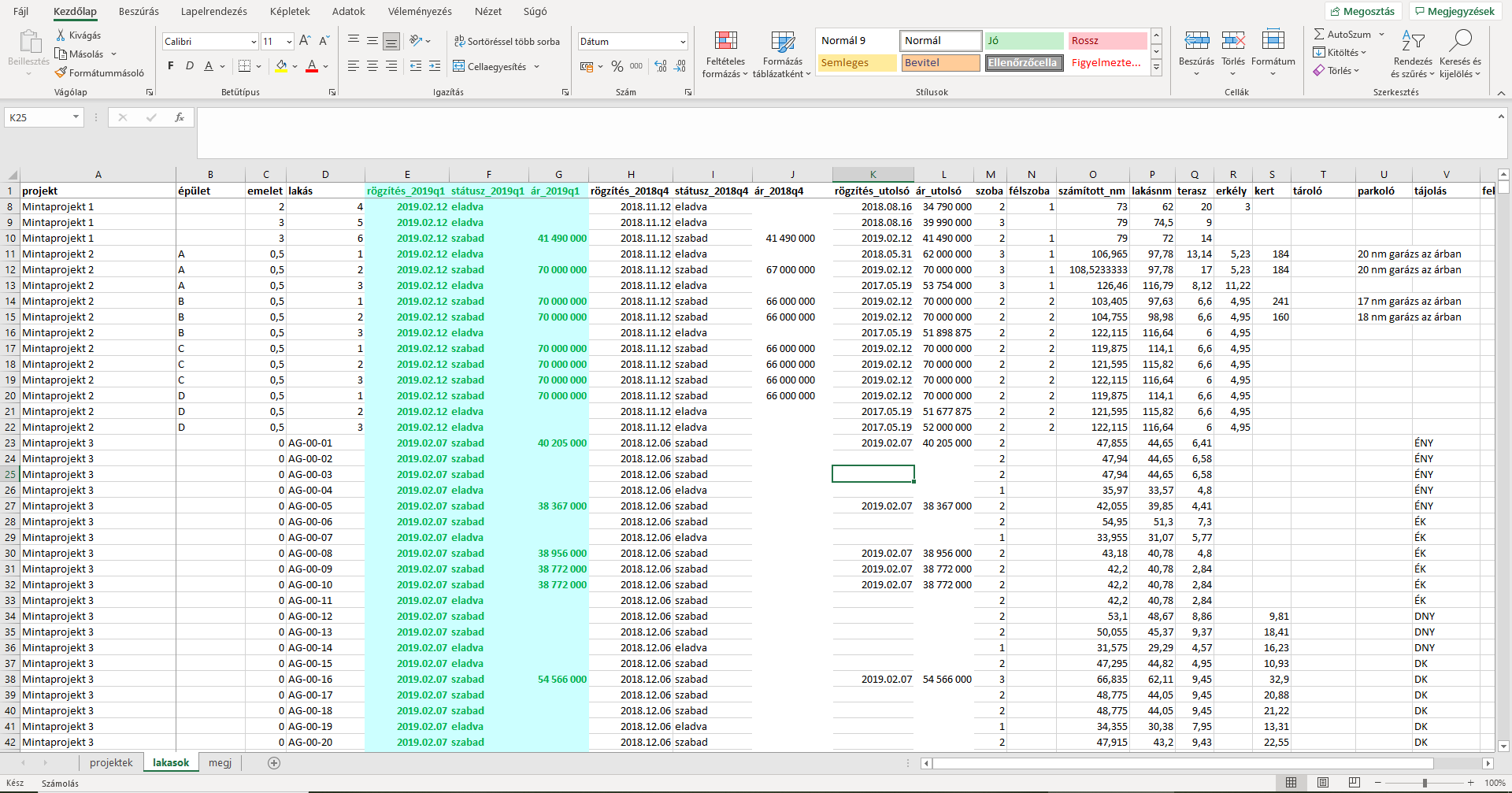Open the Képletek ribbon tab
Screen dimensions: 1512x793
289,12
